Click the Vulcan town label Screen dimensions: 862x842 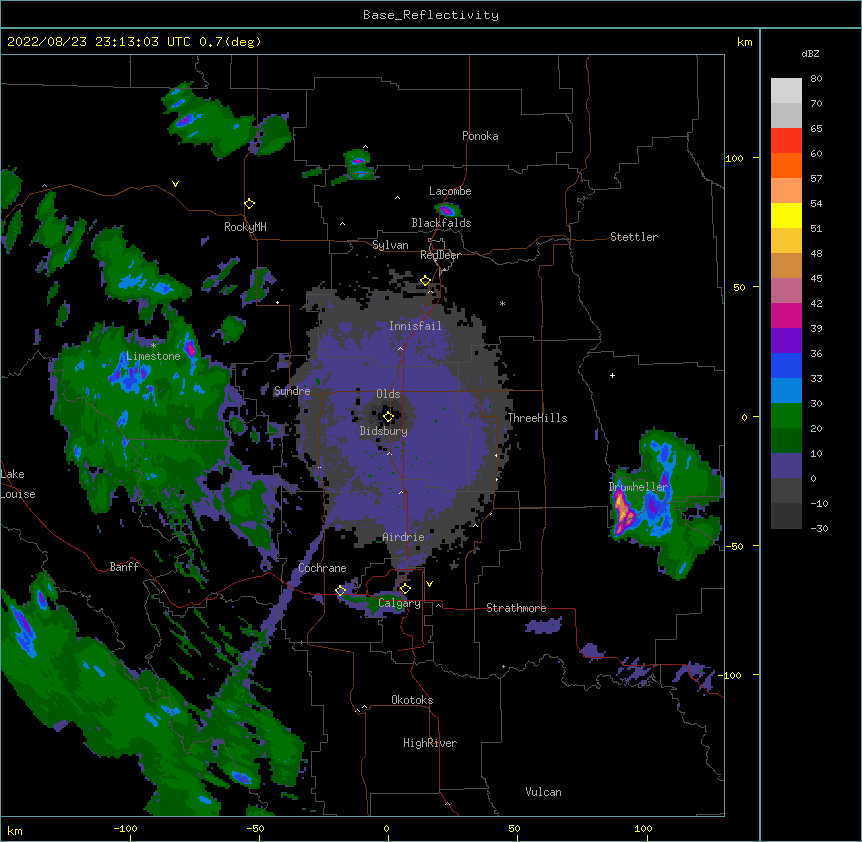[x=543, y=792]
